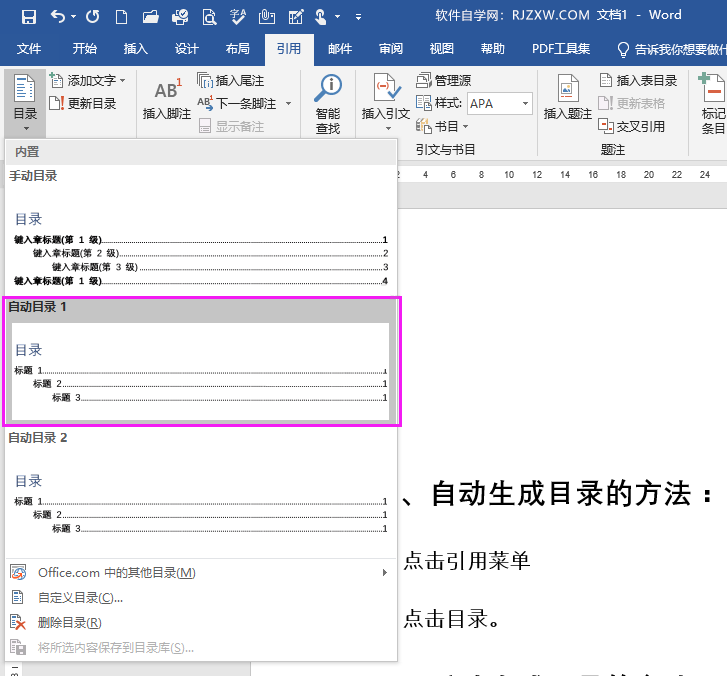
Task: Click 管理源 button
Action: tap(443, 81)
